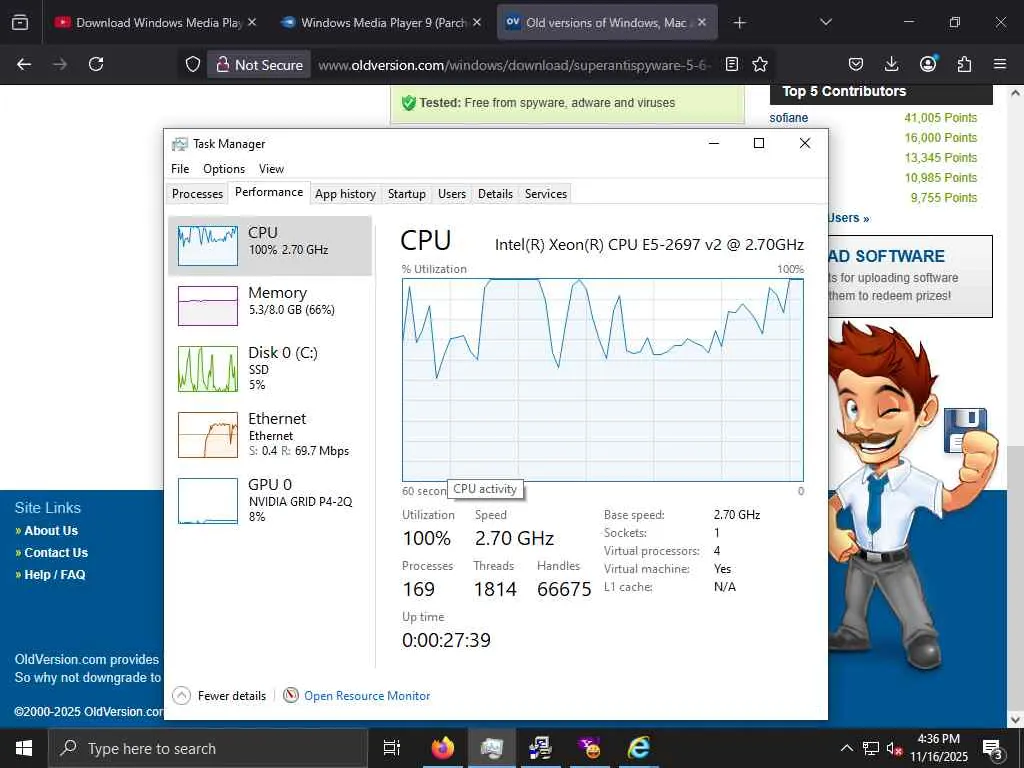1024x768 pixels.
Task: Click Not Secure lock indicator
Action: 259,65
